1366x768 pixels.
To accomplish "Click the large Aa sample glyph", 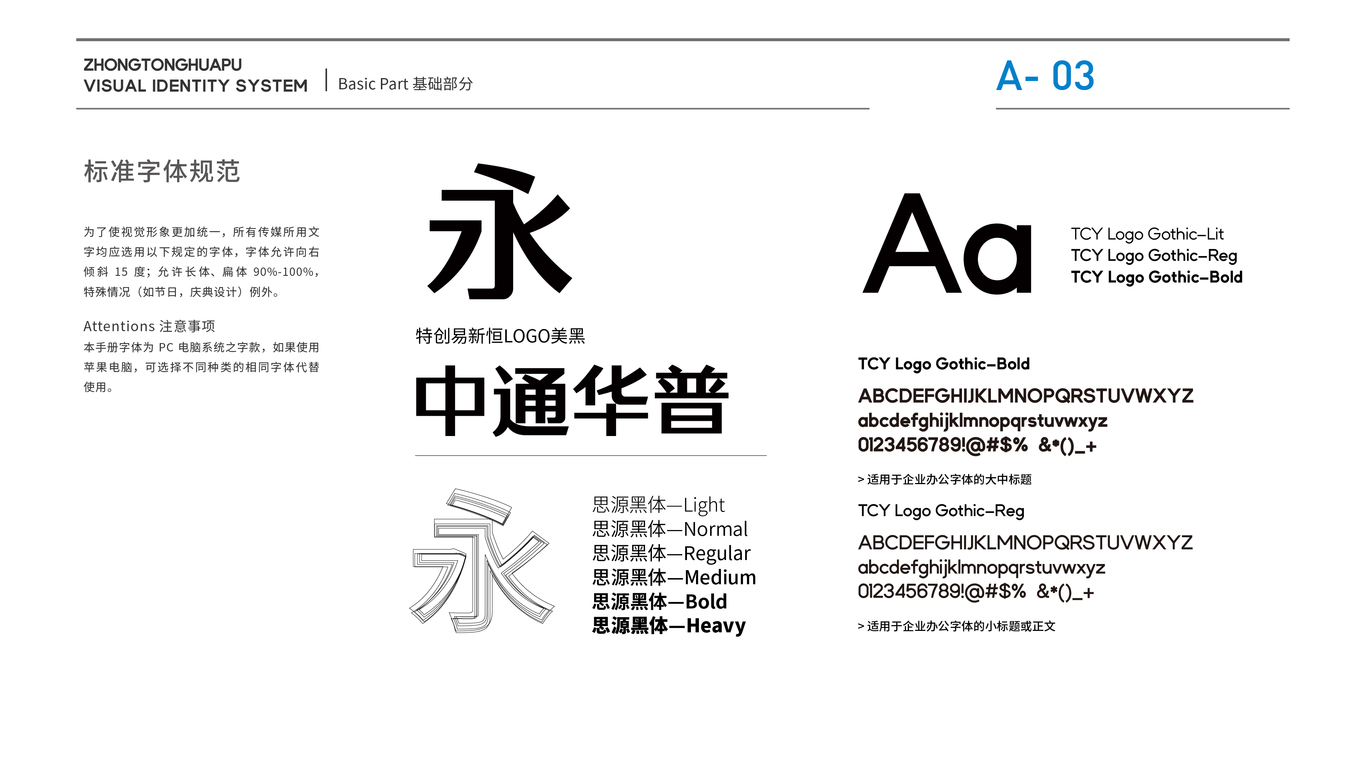I will (948, 244).
